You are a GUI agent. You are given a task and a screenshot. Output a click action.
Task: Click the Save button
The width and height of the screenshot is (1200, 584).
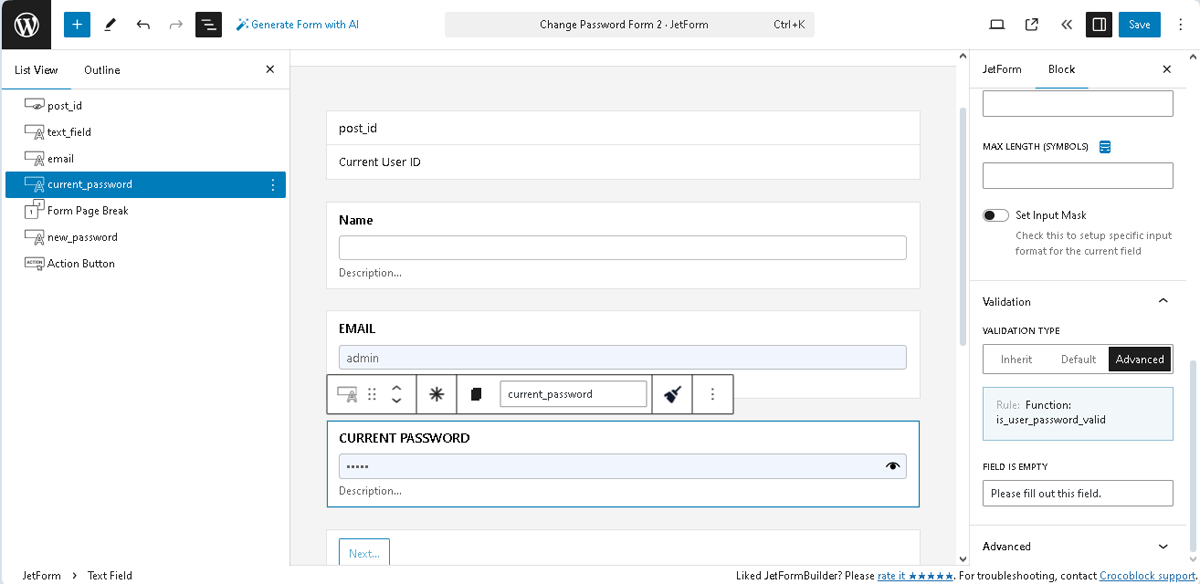(1139, 24)
